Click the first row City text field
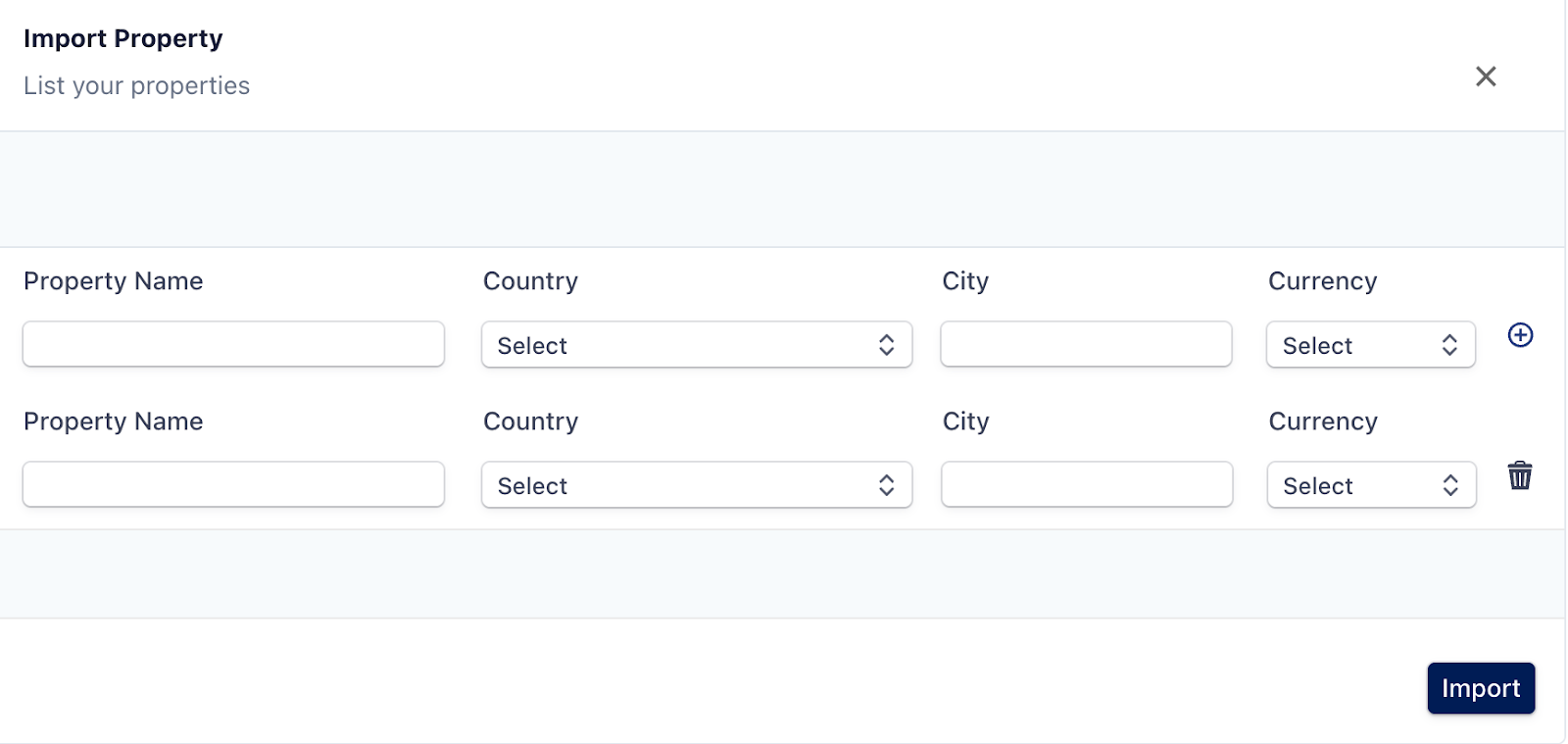The height and width of the screenshot is (744, 1568). tap(1086, 344)
